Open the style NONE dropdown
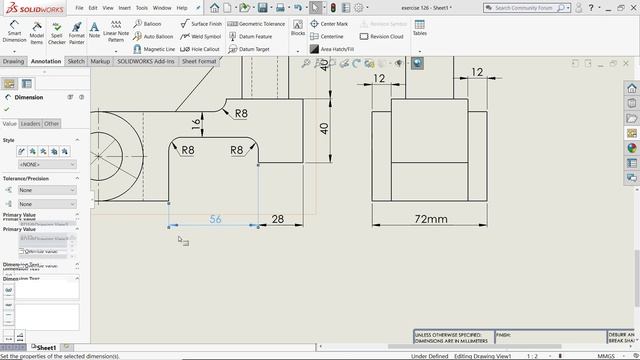The height and width of the screenshot is (360, 640). pyautogui.click(x=47, y=164)
